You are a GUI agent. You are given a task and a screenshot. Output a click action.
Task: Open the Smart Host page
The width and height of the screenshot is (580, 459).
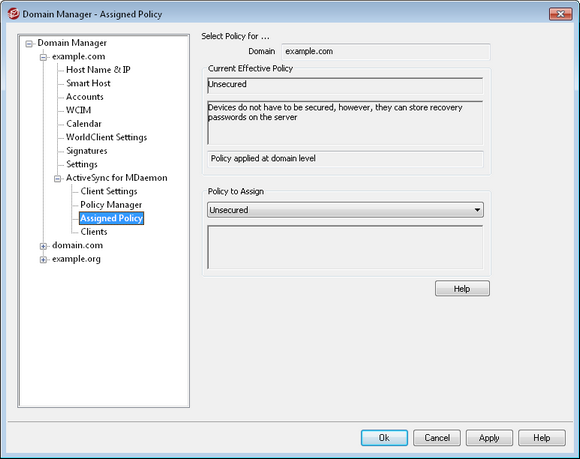88,83
